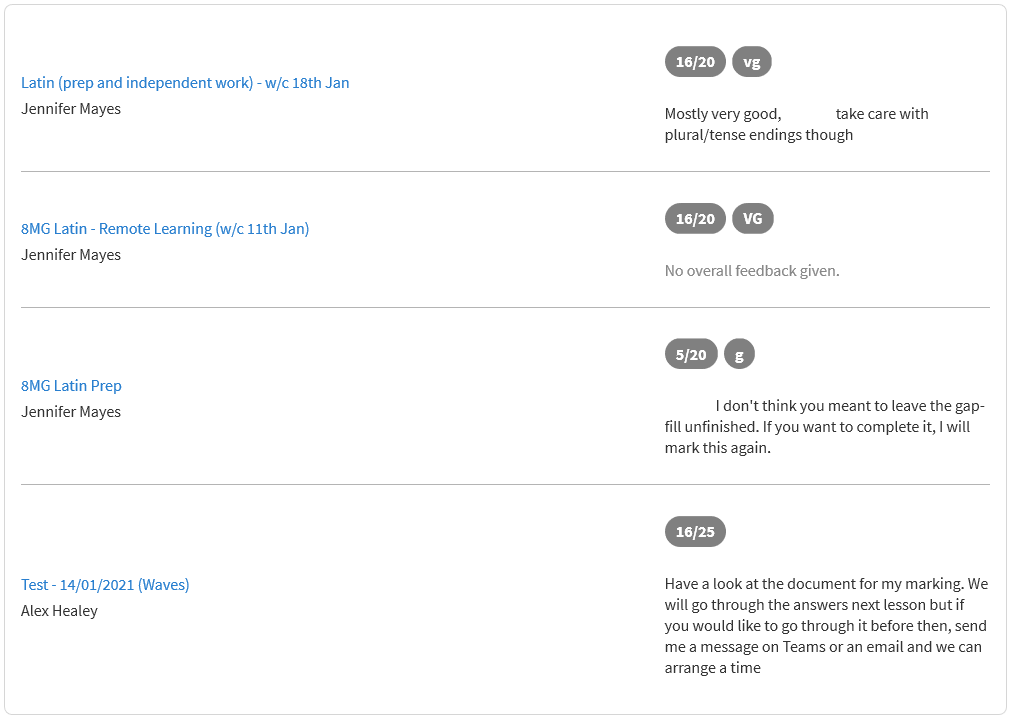Click the 16/20 badge for Remote Learning
Screen dimensions: 1009x717
point(695,219)
